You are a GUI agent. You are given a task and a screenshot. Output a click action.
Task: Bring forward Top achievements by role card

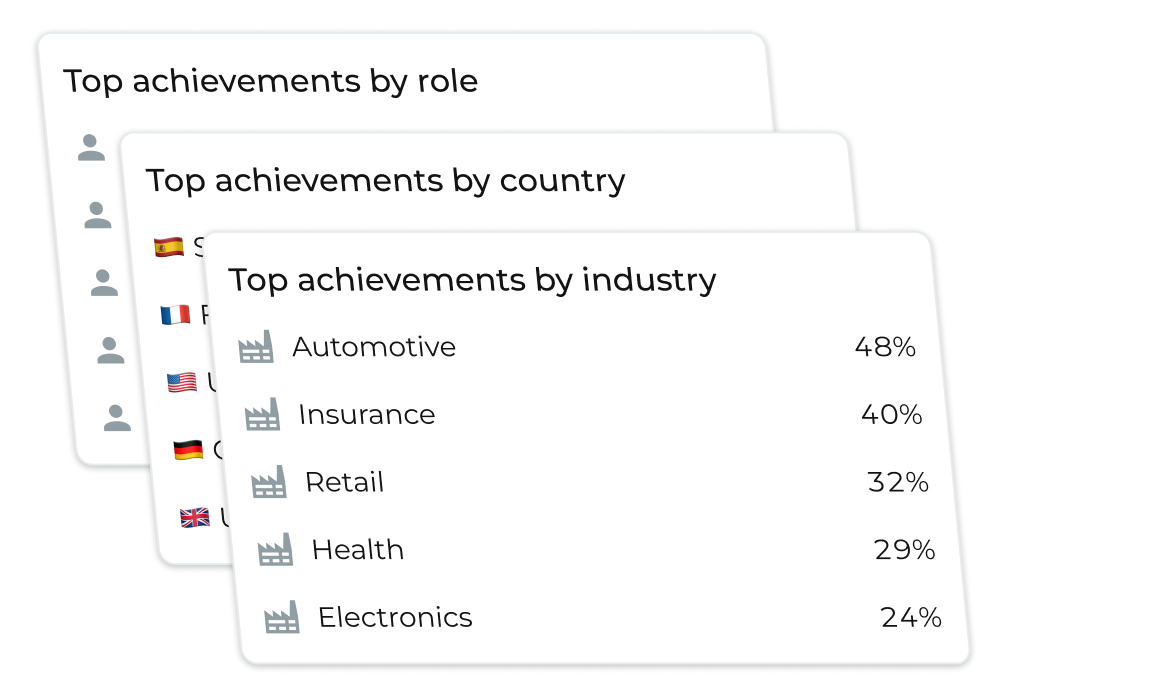coord(271,81)
